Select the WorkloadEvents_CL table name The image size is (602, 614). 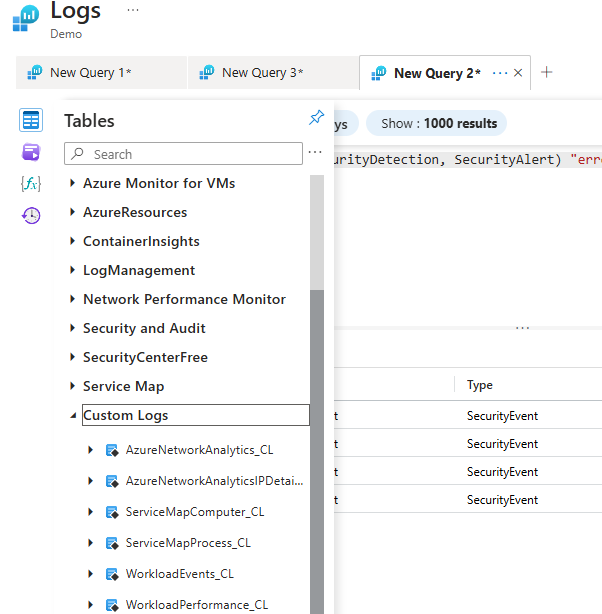coord(179,574)
